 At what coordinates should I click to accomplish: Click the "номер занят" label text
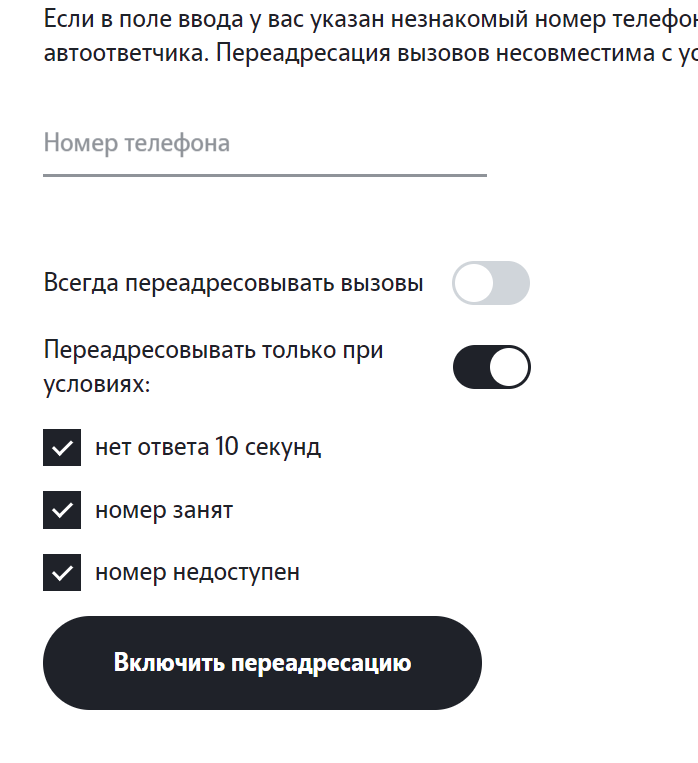164,510
